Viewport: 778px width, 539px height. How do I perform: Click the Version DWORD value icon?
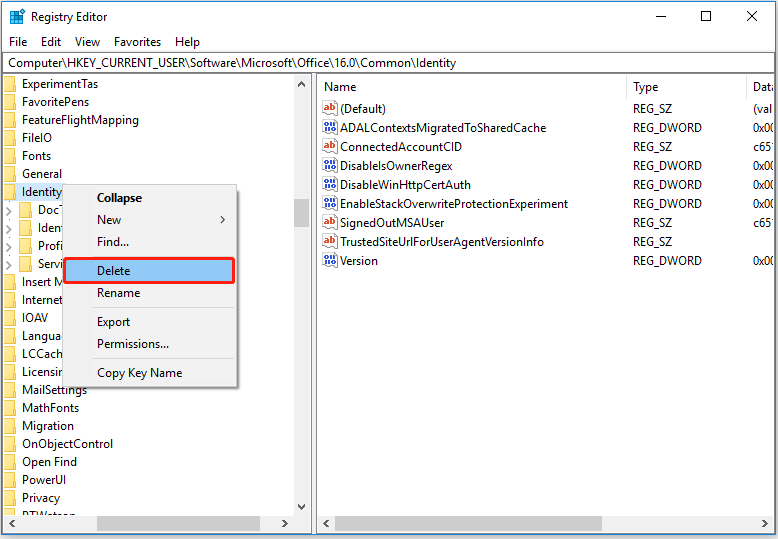click(330, 261)
